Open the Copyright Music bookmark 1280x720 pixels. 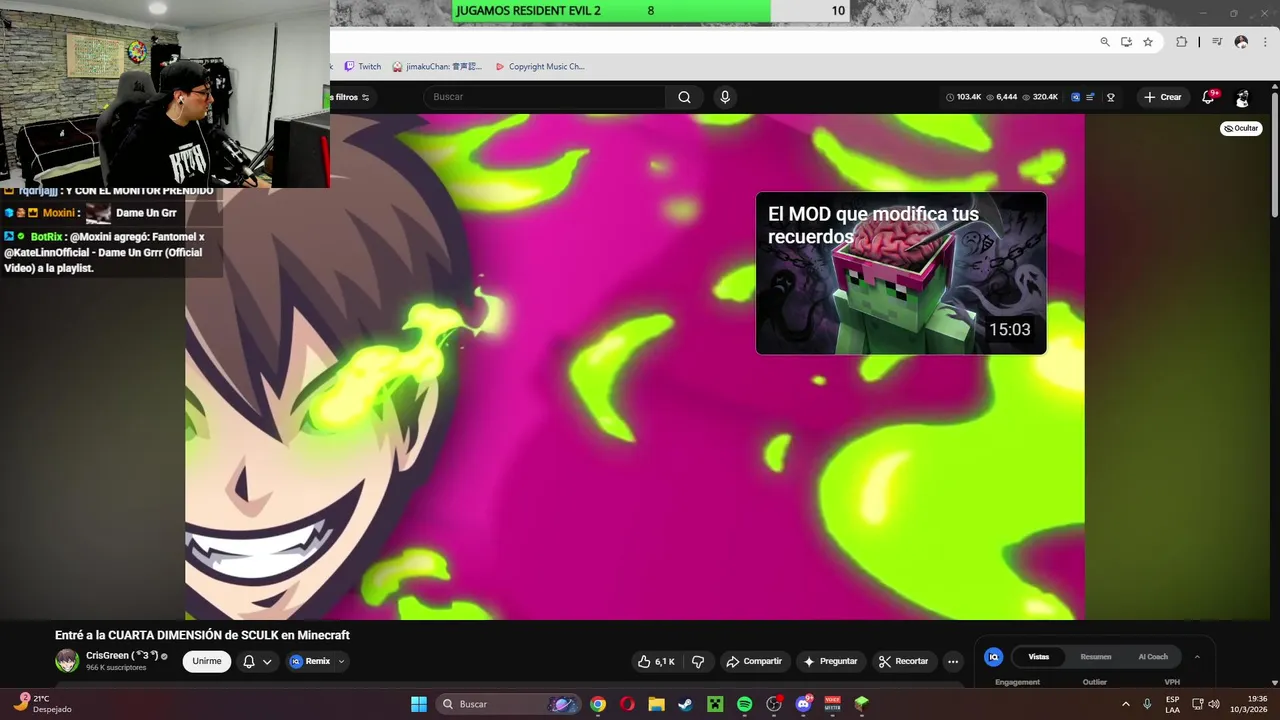point(540,67)
